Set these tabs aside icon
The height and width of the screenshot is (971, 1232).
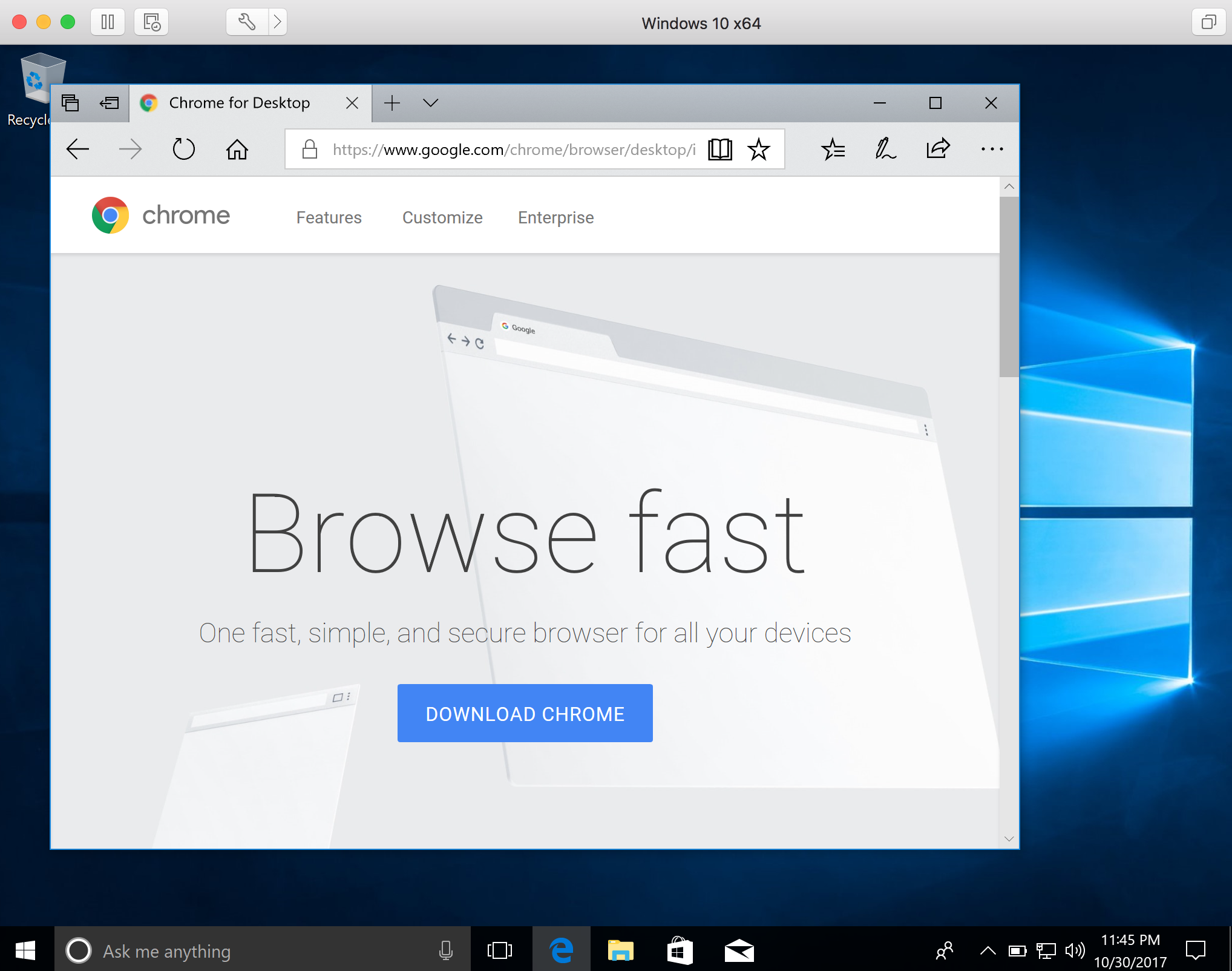tap(109, 103)
